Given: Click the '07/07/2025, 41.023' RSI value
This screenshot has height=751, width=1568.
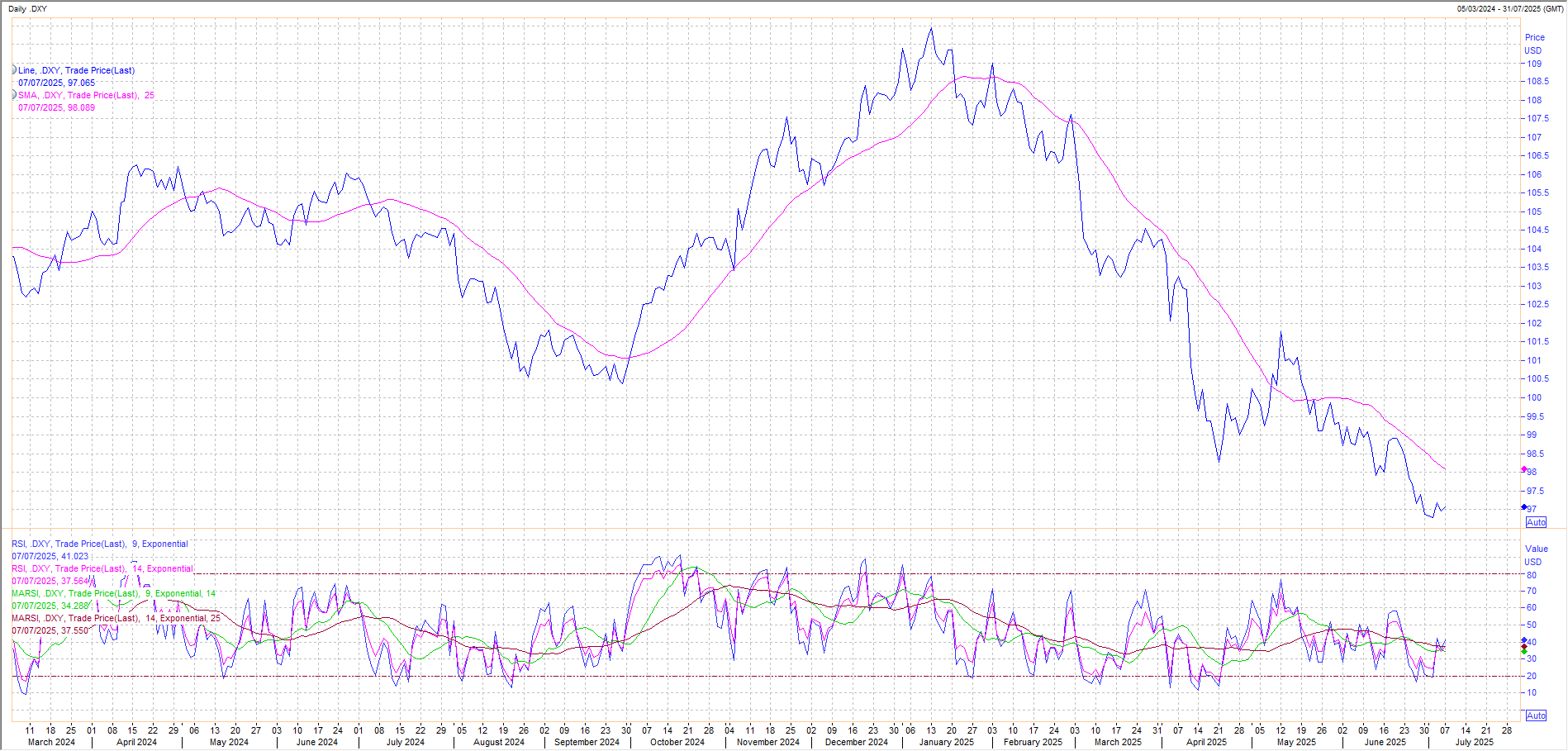Looking at the screenshot, I should (50, 556).
